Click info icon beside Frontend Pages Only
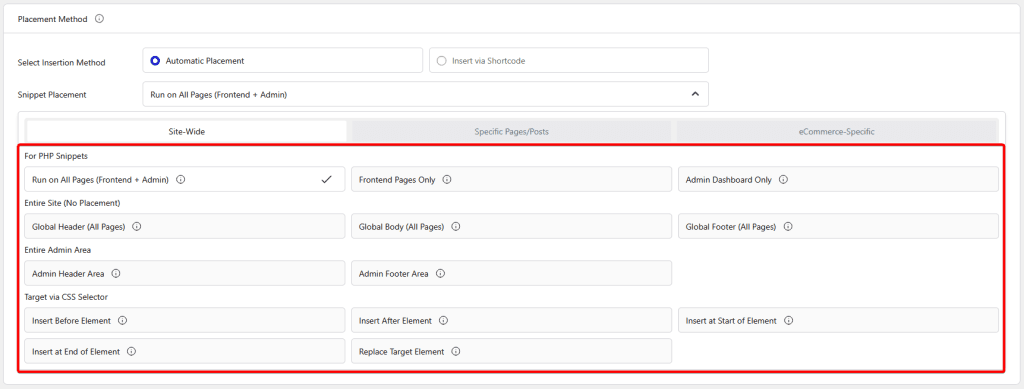Viewport: 1024px width, 389px height. coord(447,179)
